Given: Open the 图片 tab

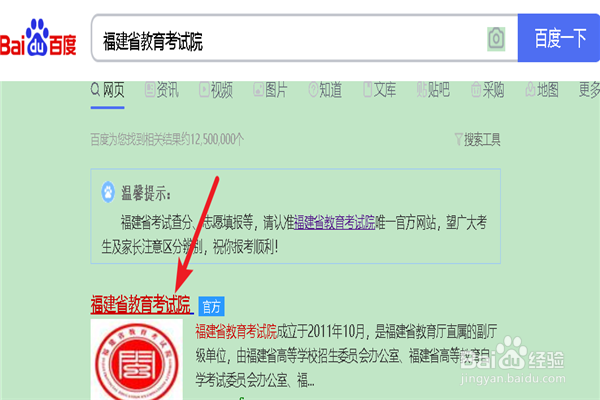Looking at the screenshot, I should [x=270, y=90].
